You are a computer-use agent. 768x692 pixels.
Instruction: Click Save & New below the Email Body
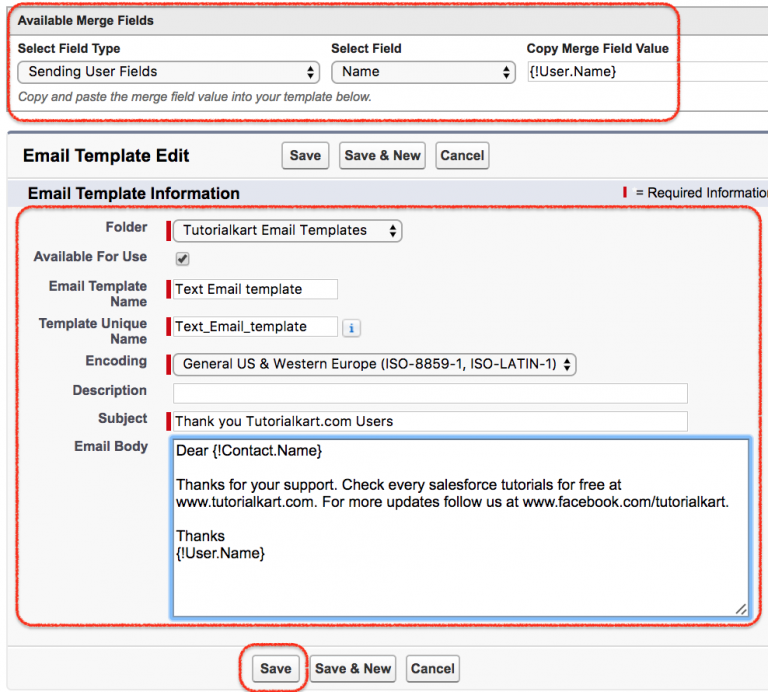coord(353,669)
